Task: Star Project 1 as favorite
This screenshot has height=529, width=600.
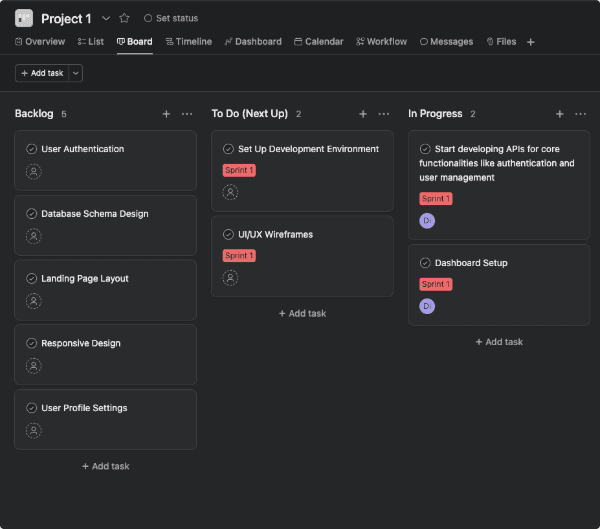Action: 124,18
